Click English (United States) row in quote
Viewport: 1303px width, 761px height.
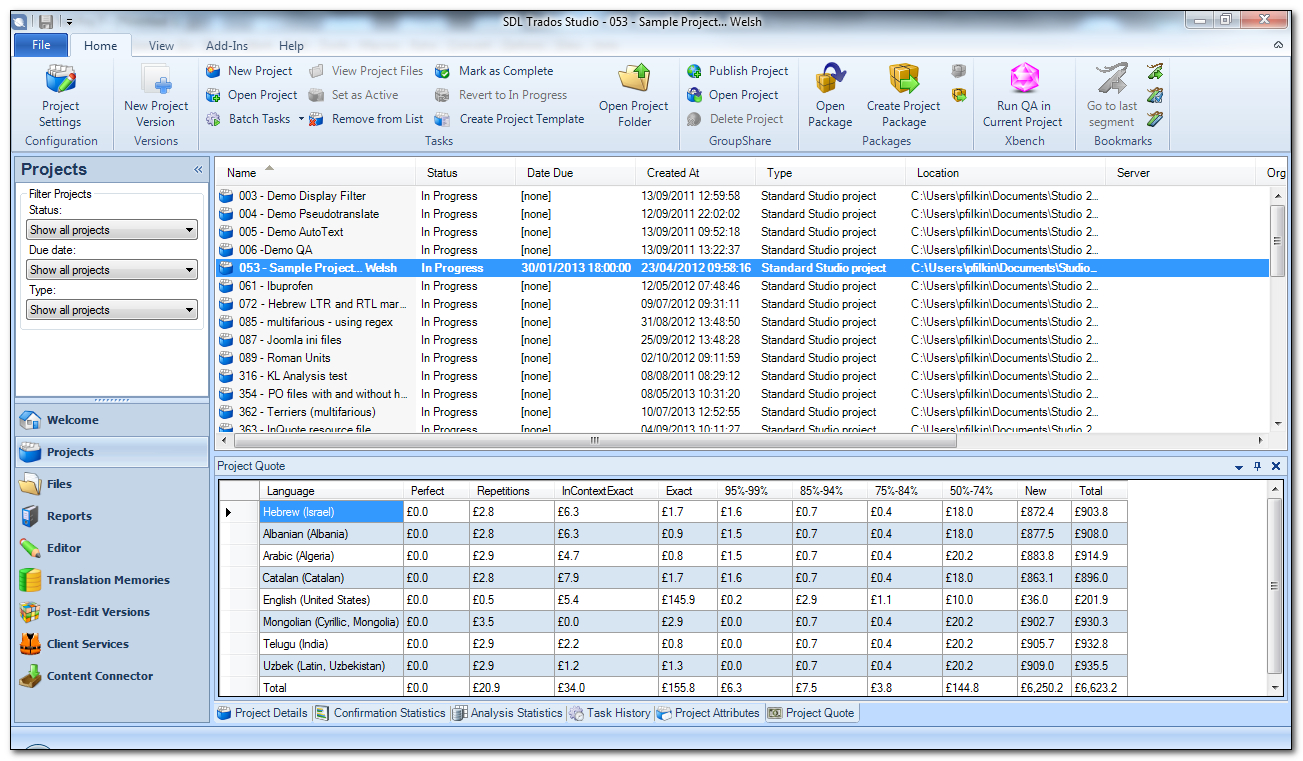point(673,600)
